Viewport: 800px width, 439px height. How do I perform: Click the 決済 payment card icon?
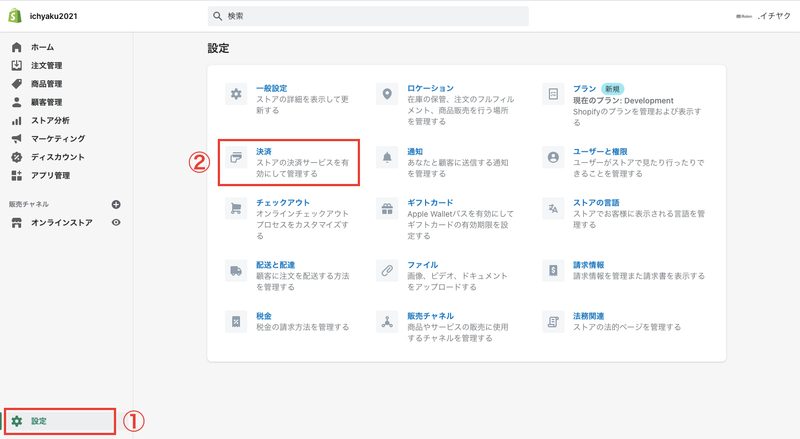click(236, 157)
